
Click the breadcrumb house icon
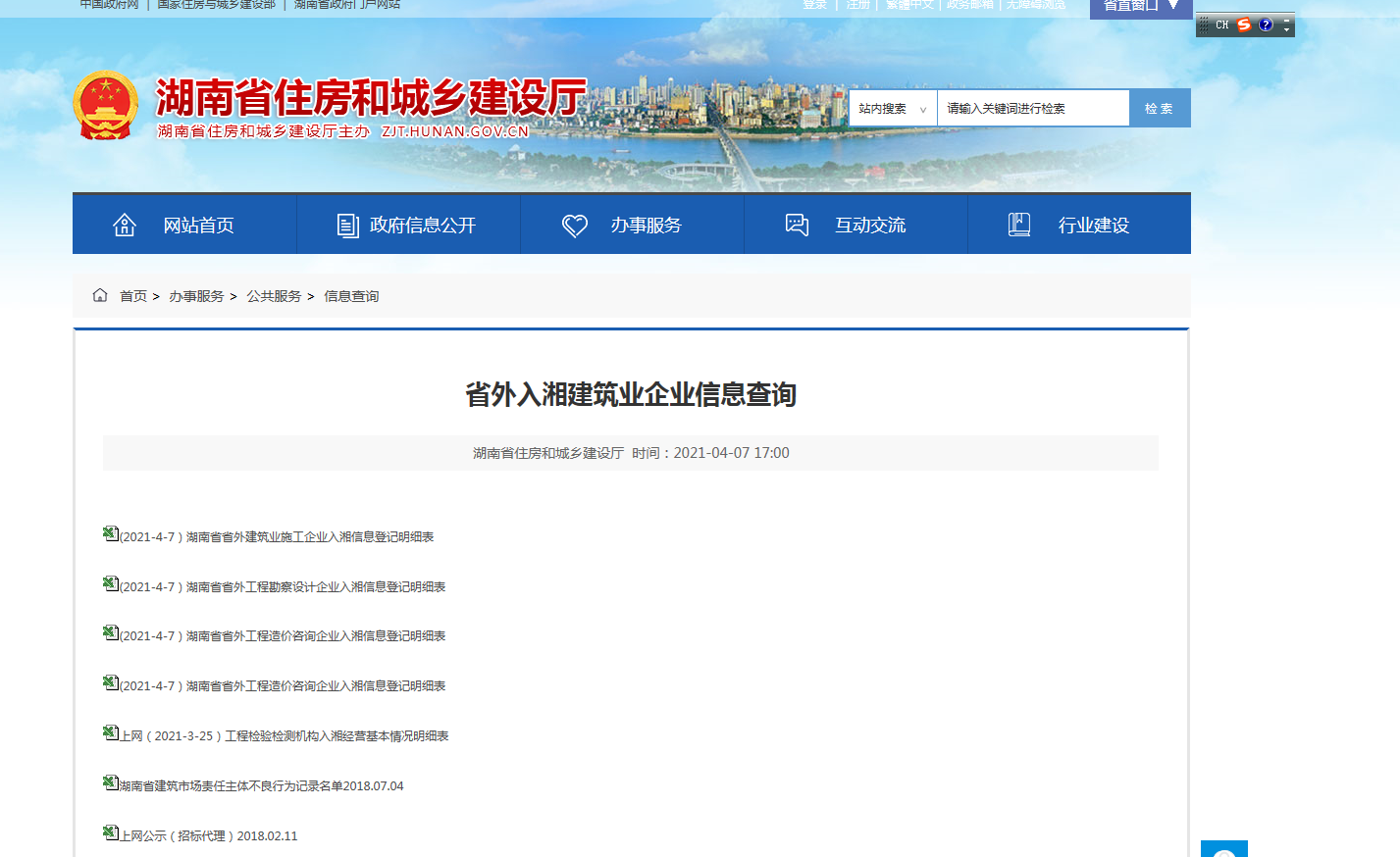(x=100, y=295)
